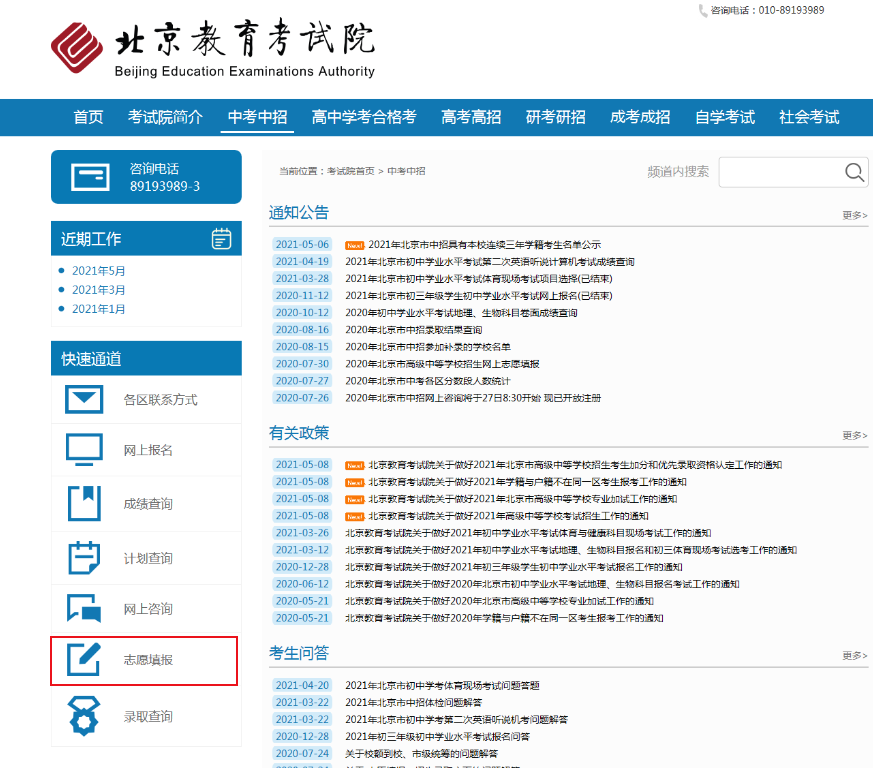Image resolution: width=873 pixels, height=768 pixels.
Task: Click 更多 next to 通知公告
Action: 855,215
